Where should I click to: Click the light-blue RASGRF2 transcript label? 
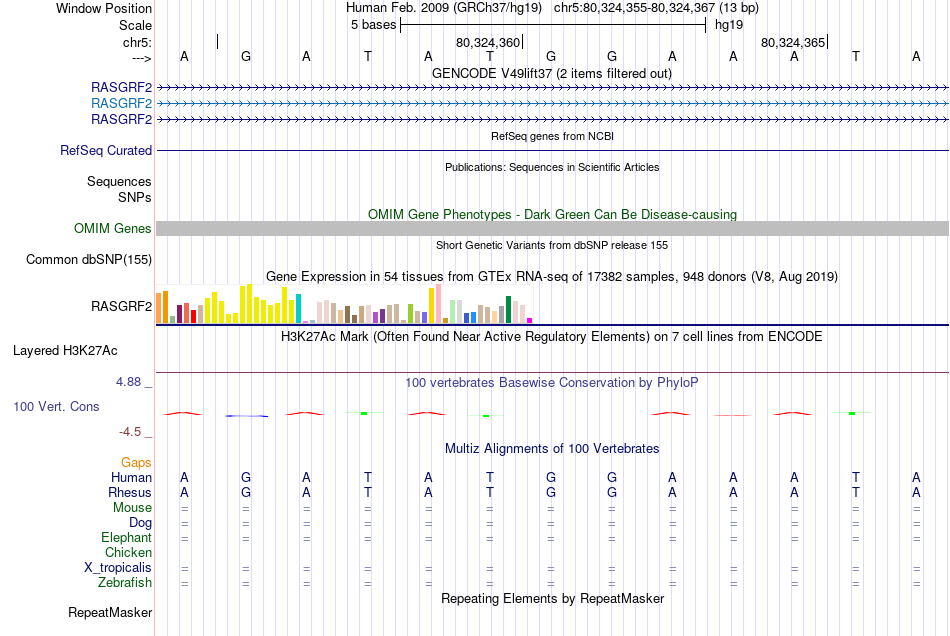pos(121,104)
